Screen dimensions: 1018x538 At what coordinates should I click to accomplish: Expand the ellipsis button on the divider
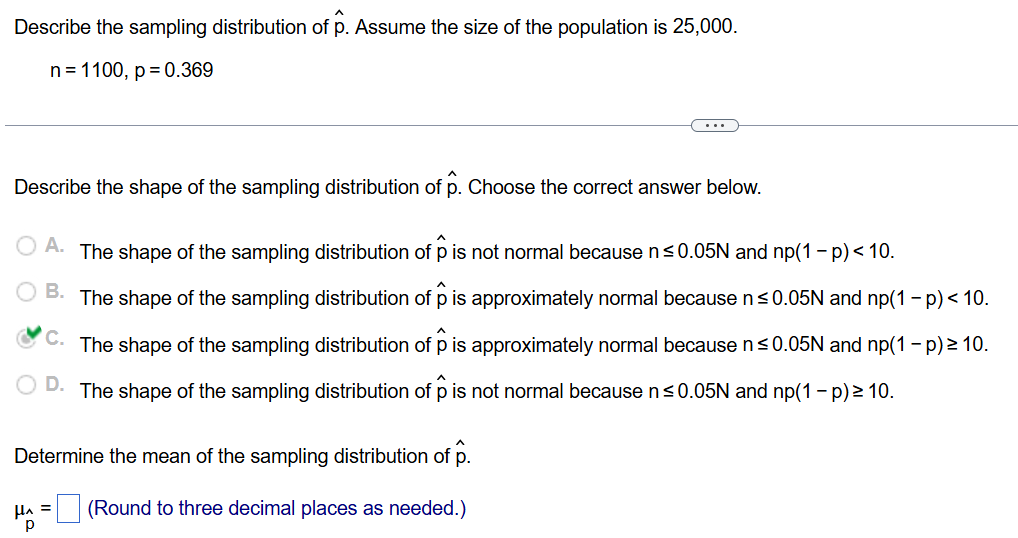(x=714, y=125)
